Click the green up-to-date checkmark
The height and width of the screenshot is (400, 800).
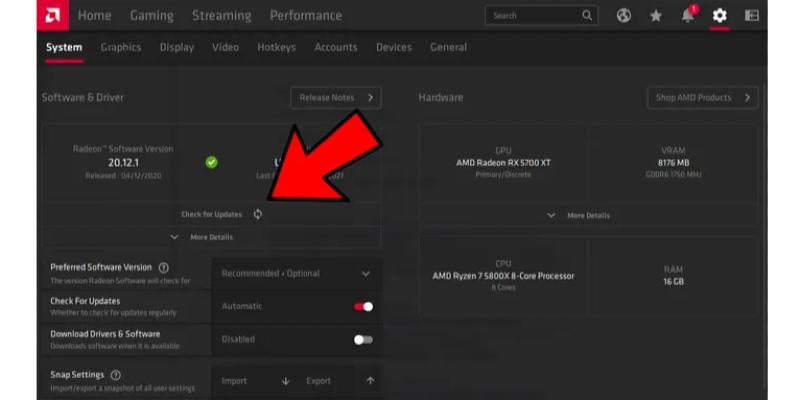tap(211, 162)
